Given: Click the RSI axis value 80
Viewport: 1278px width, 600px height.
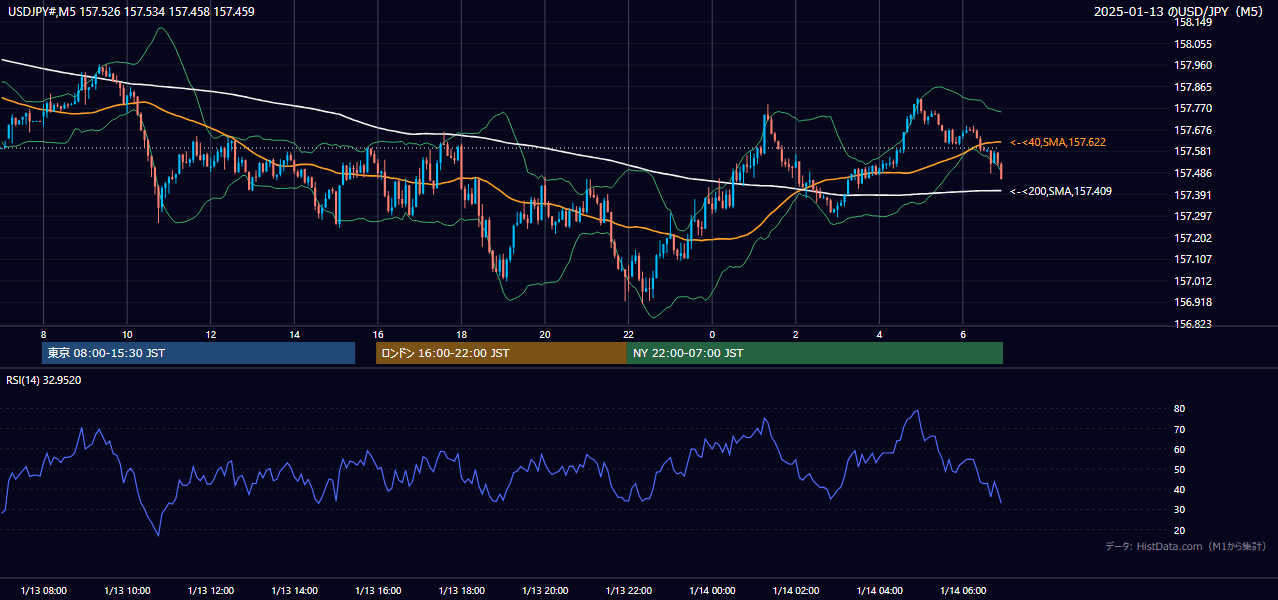Looking at the screenshot, I should click(x=1179, y=409).
